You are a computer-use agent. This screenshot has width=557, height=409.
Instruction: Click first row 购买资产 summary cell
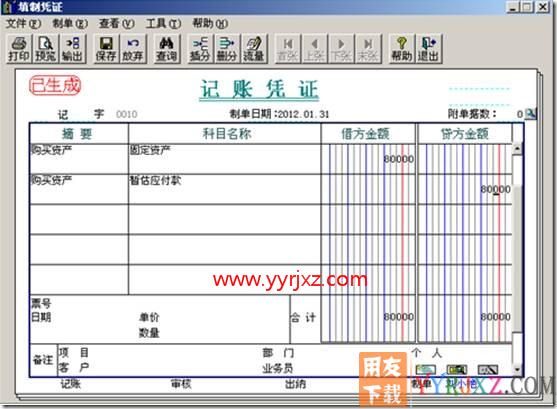(x=79, y=159)
